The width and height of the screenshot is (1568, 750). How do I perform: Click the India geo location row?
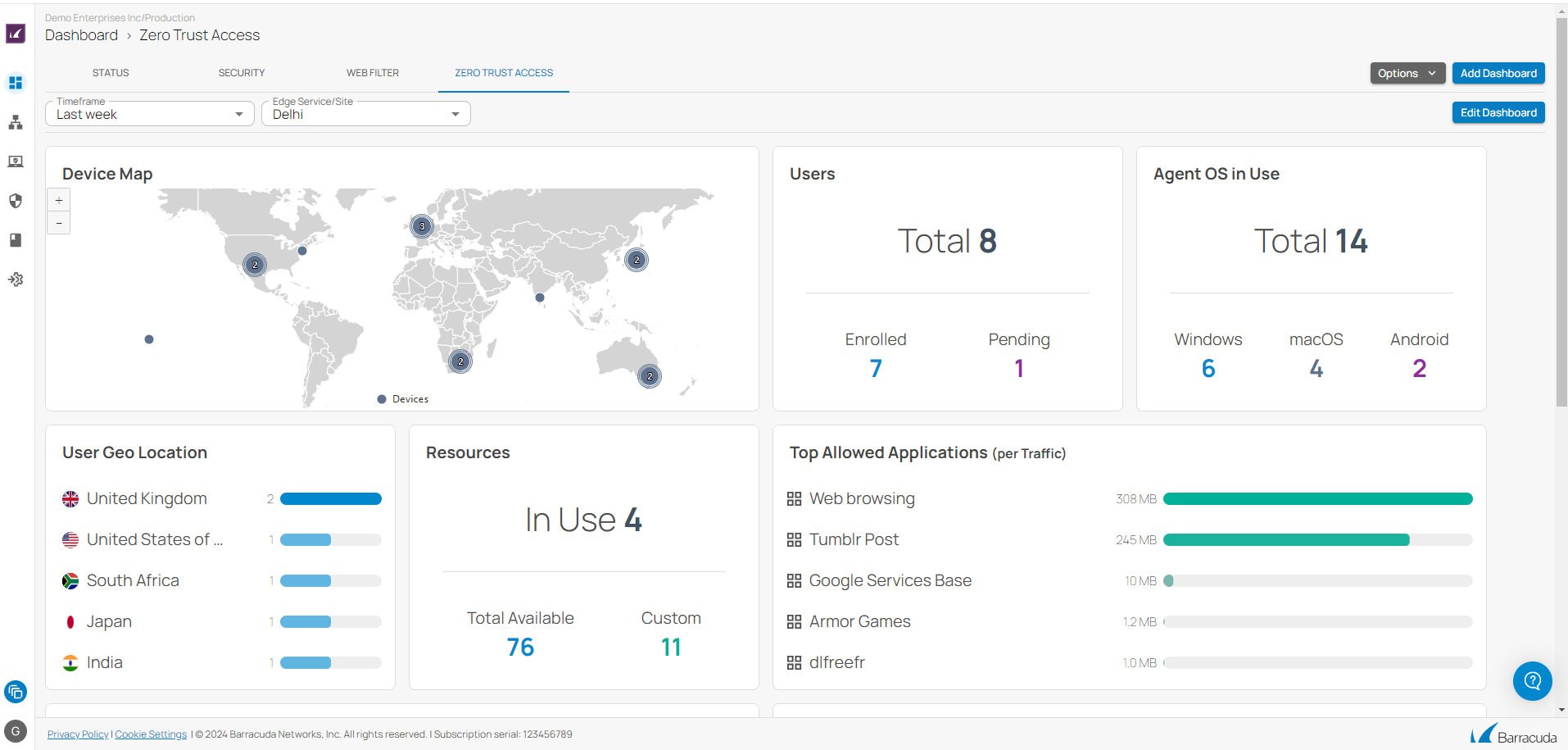coord(222,663)
